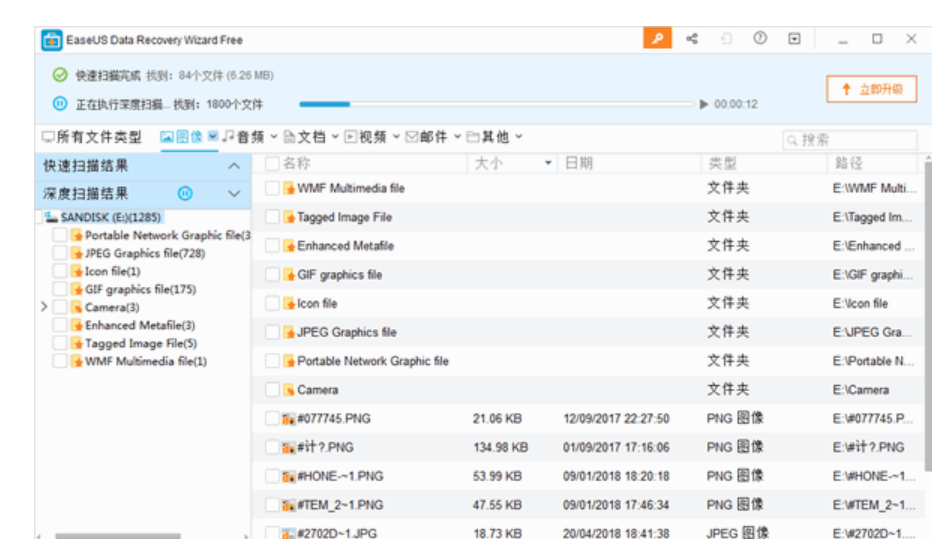Enable JPEG Graphics file(728) tree checkbox
The width and height of the screenshot is (932, 539).
60,253
